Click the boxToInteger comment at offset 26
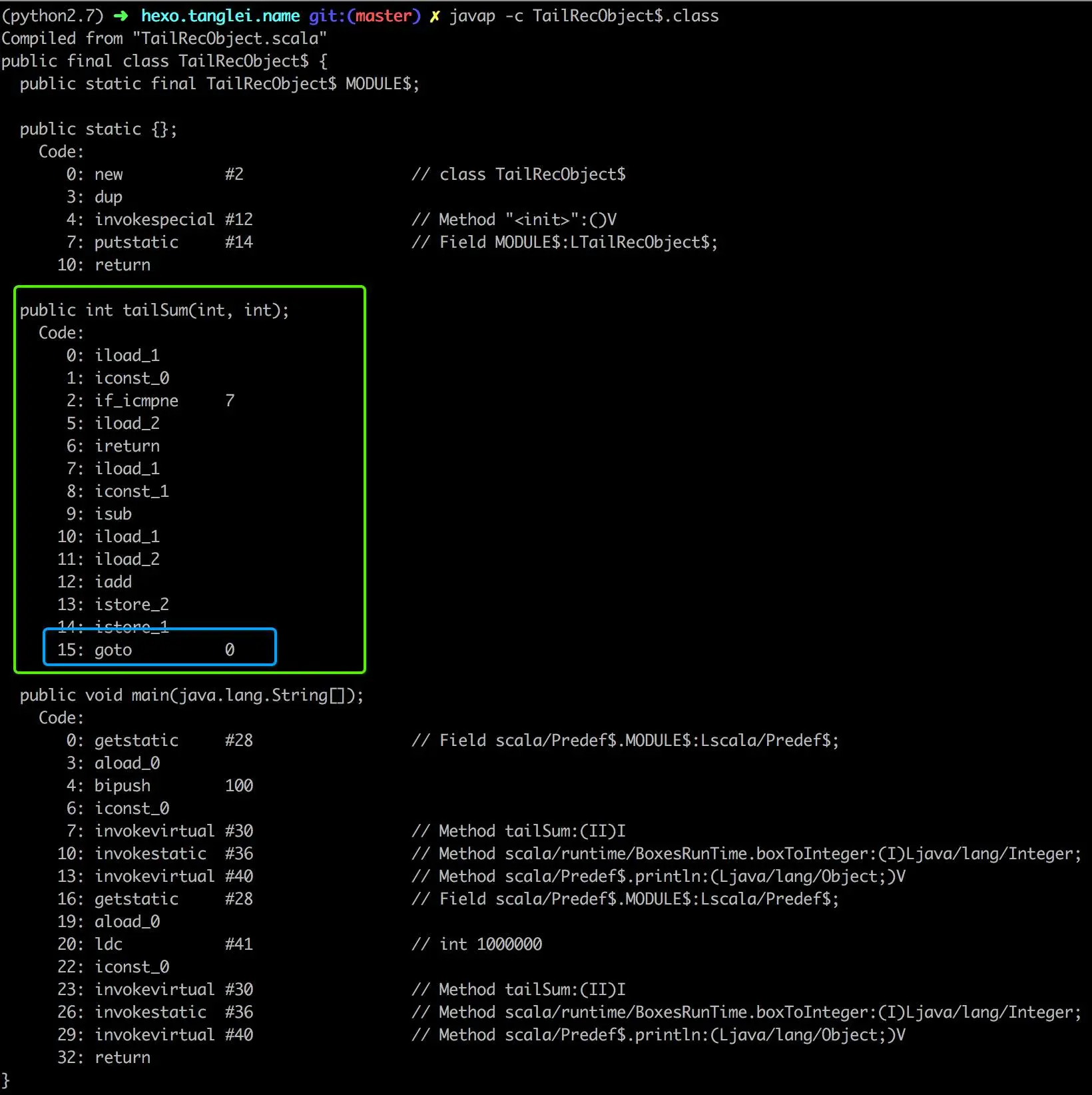The width and height of the screenshot is (1092, 1095). click(x=746, y=1012)
